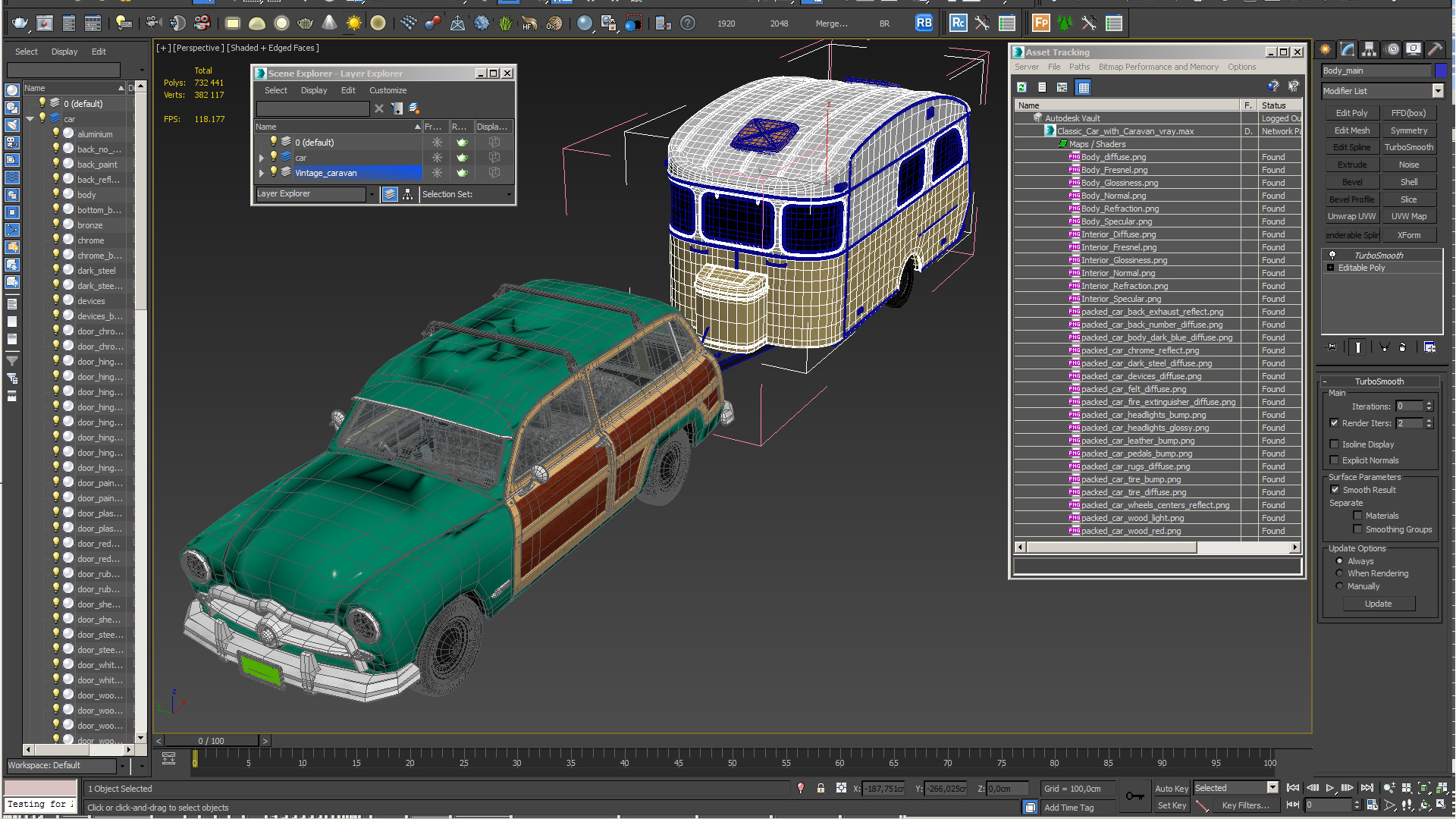Image resolution: width=1456 pixels, height=819 pixels.
Task: Click Zoom Extents All viewport icon
Action: tap(1441, 789)
